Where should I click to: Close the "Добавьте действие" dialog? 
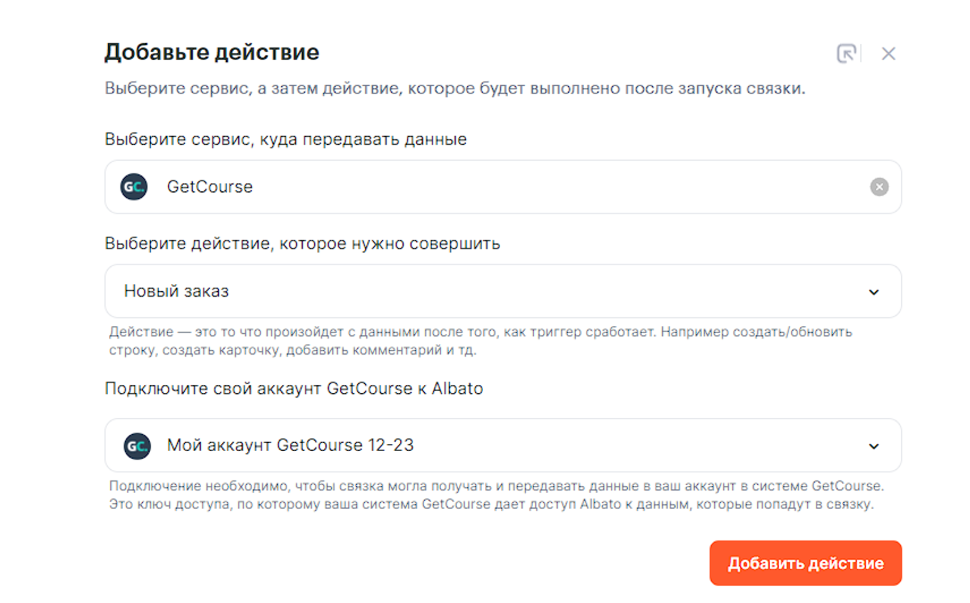(x=888, y=54)
